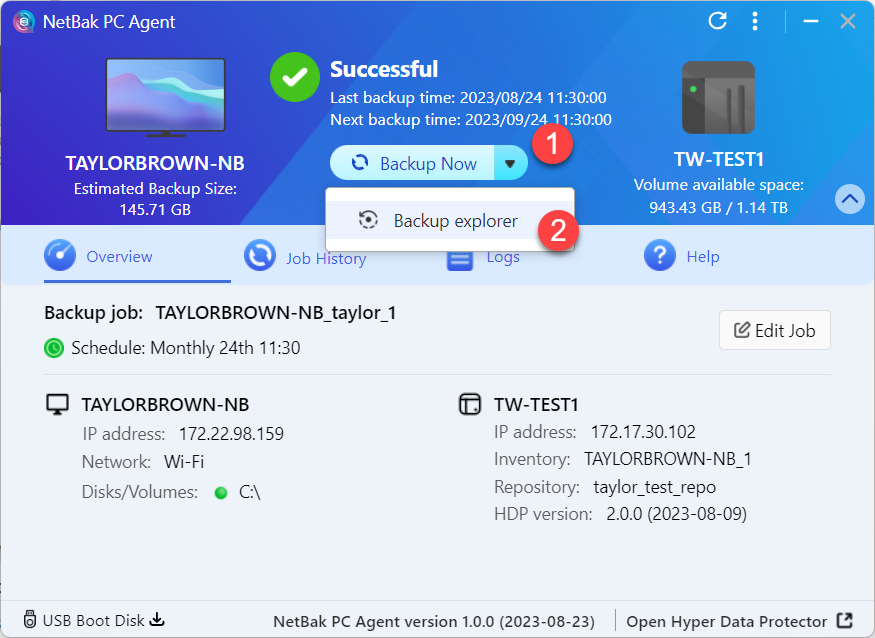
Task: Open the Backup Now dropdown arrow
Action: click(x=510, y=163)
